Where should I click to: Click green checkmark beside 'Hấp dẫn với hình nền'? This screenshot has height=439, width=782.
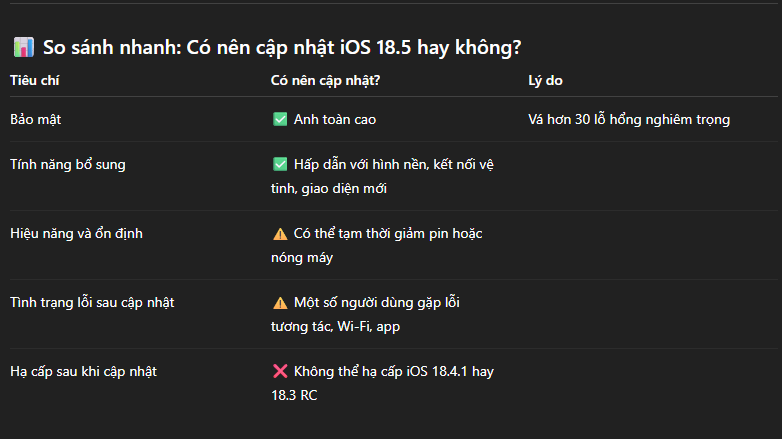pyautogui.click(x=280, y=165)
